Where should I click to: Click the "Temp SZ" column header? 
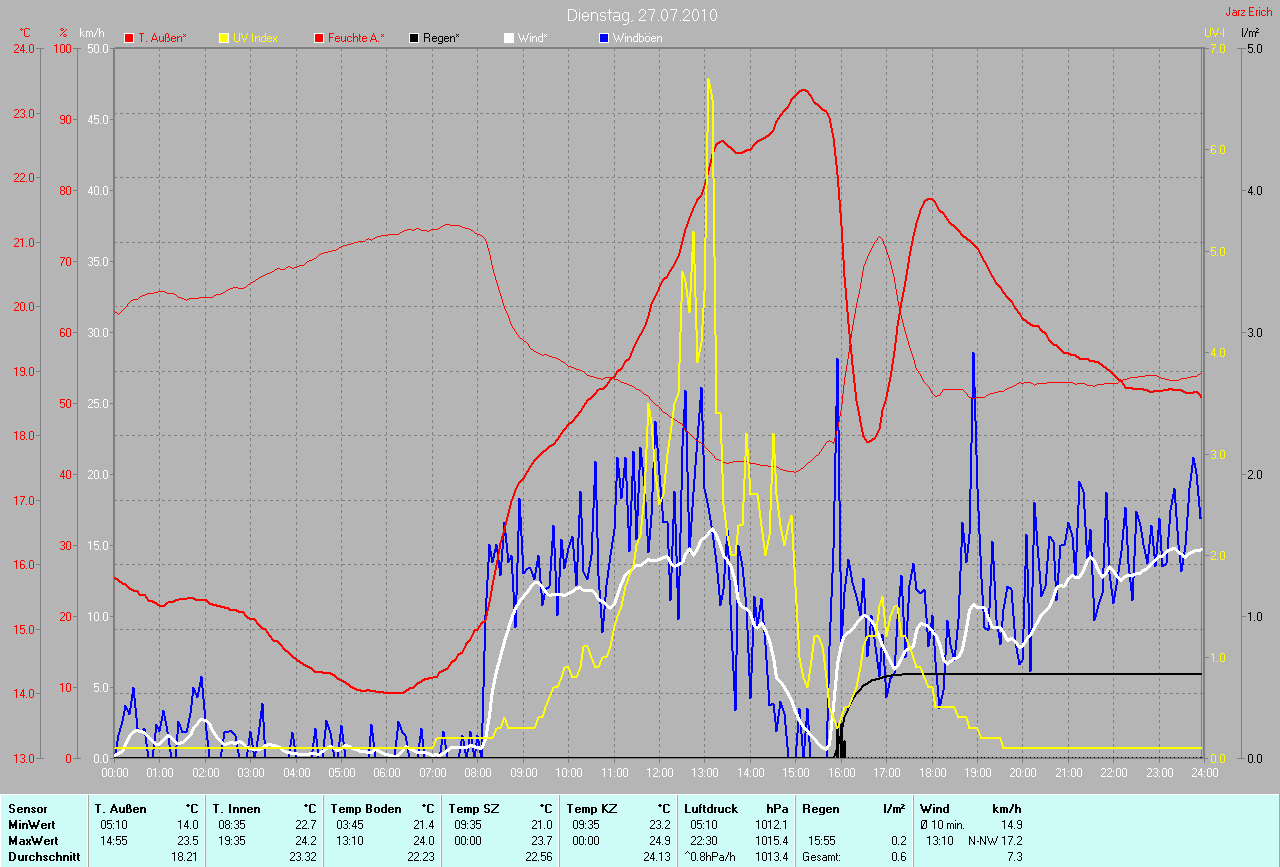pyautogui.click(x=474, y=809)
